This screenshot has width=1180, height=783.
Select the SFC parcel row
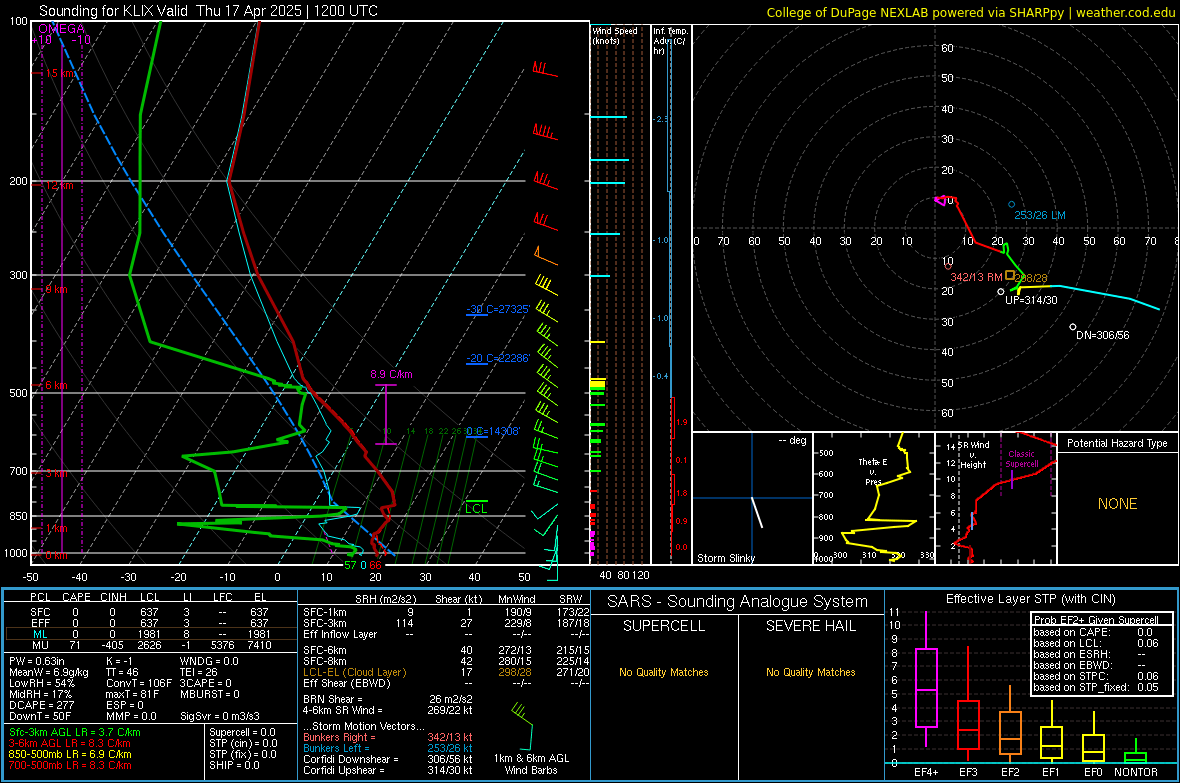point(151,612)
